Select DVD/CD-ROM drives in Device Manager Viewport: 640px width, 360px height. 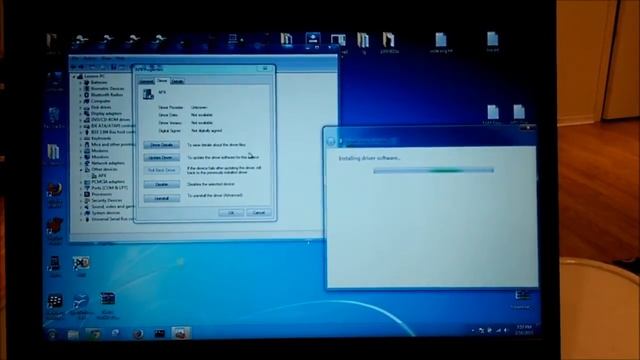111,120
